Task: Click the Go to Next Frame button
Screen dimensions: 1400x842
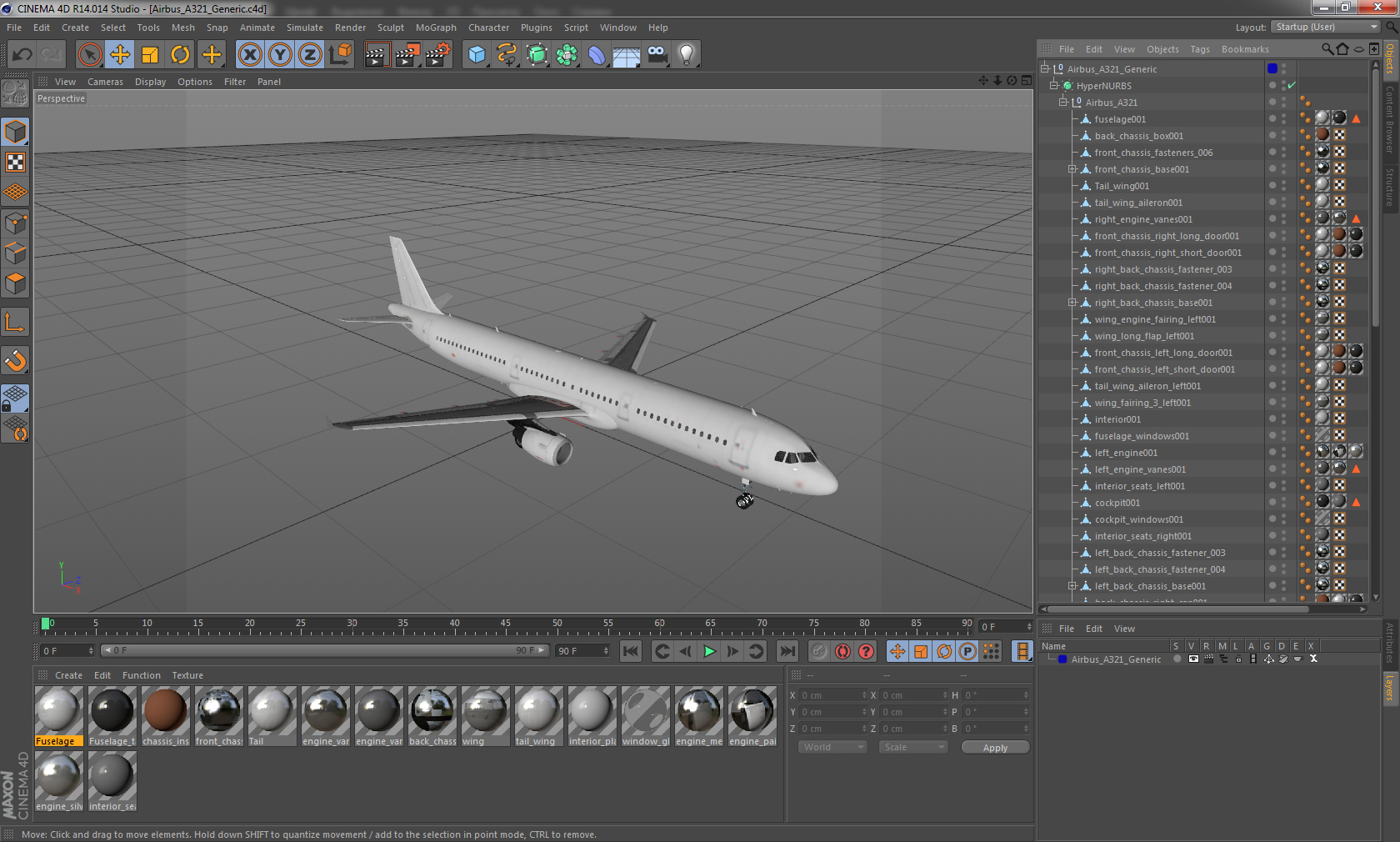Action: click(732, 651)
